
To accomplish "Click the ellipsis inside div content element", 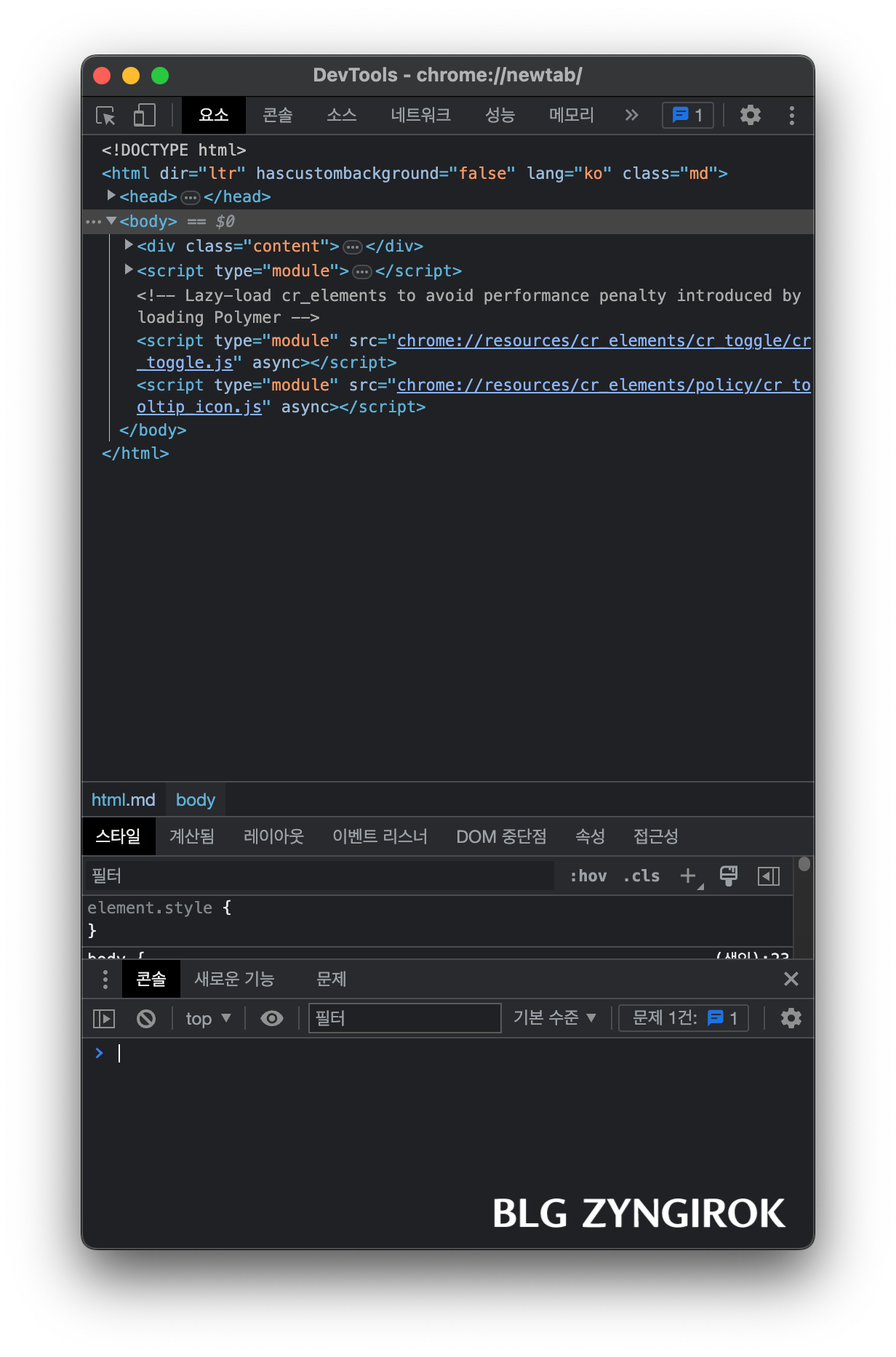I will pos(353,247).
